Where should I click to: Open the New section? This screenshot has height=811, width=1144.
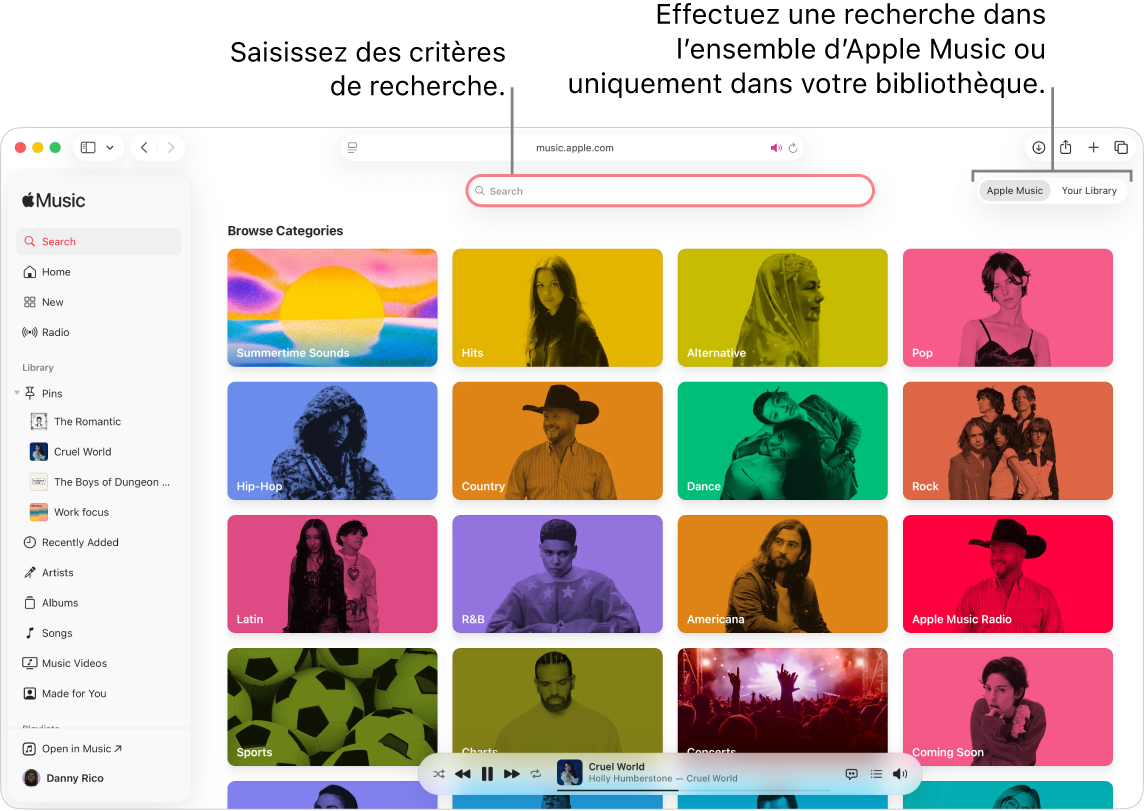pos(98,302)
